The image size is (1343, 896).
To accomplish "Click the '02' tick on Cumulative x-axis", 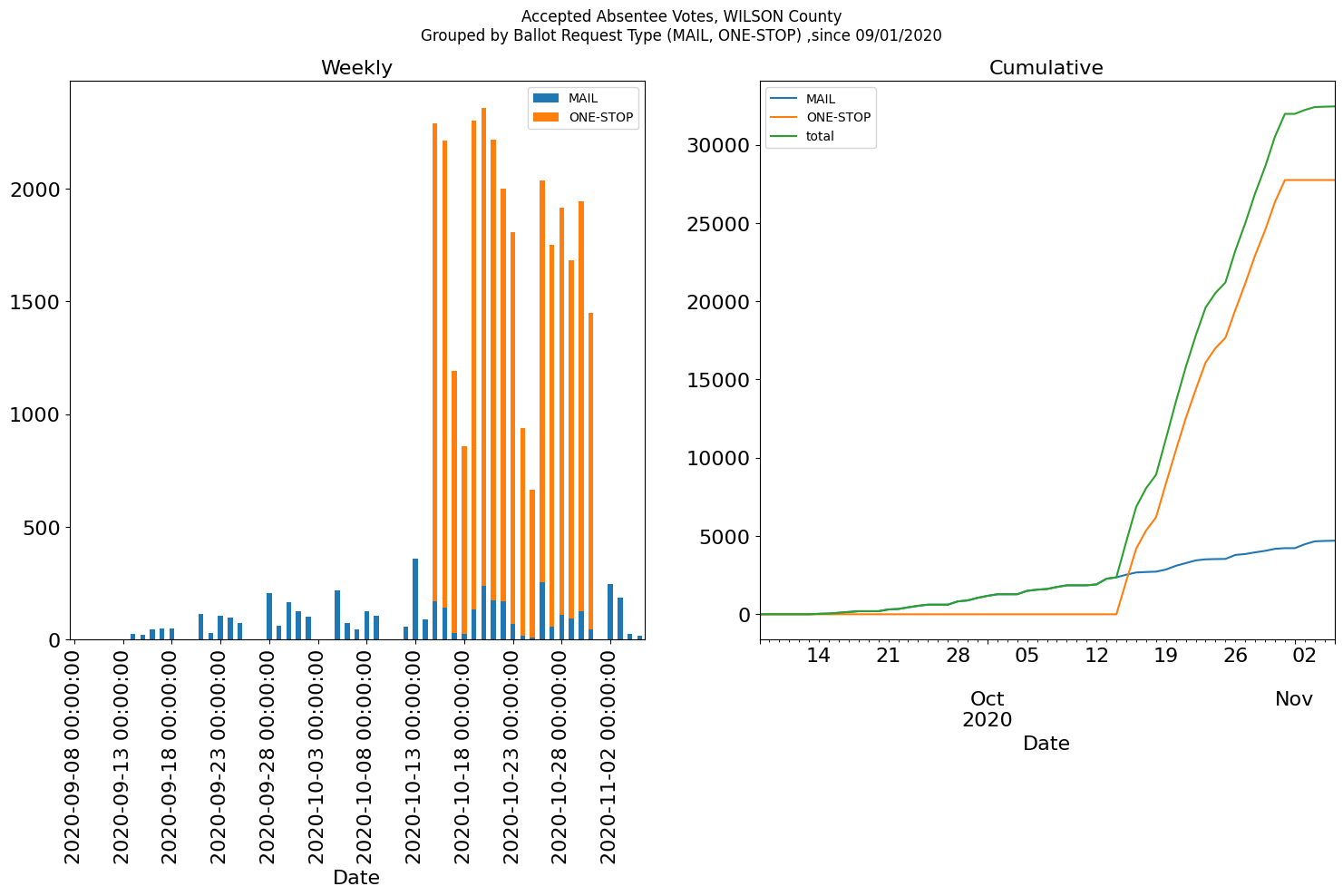I will [1305, 656].
